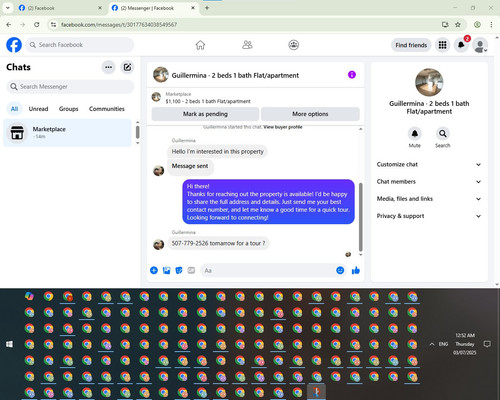Open the nine-dot menu grid icon
This screenshot has height=400, width=500.
click(442, 45)
